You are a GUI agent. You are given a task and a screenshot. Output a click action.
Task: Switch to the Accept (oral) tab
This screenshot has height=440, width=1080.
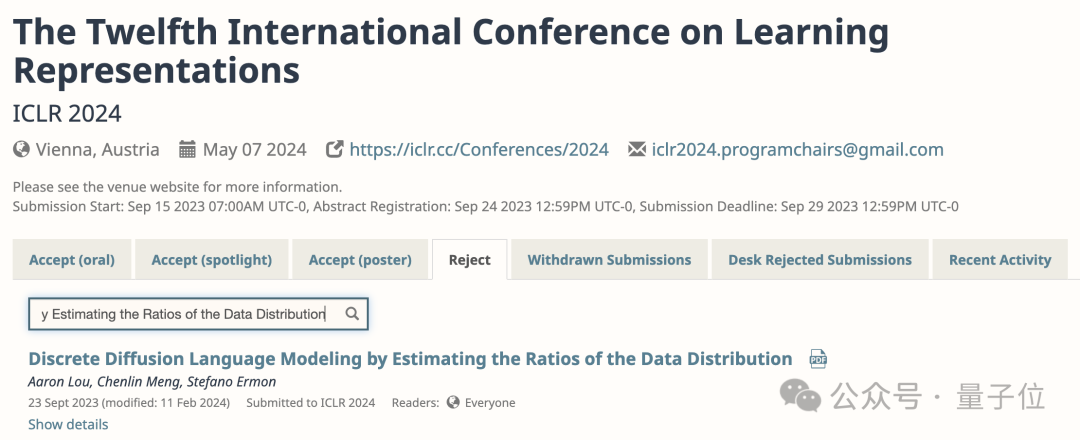(x=72, y=260)
